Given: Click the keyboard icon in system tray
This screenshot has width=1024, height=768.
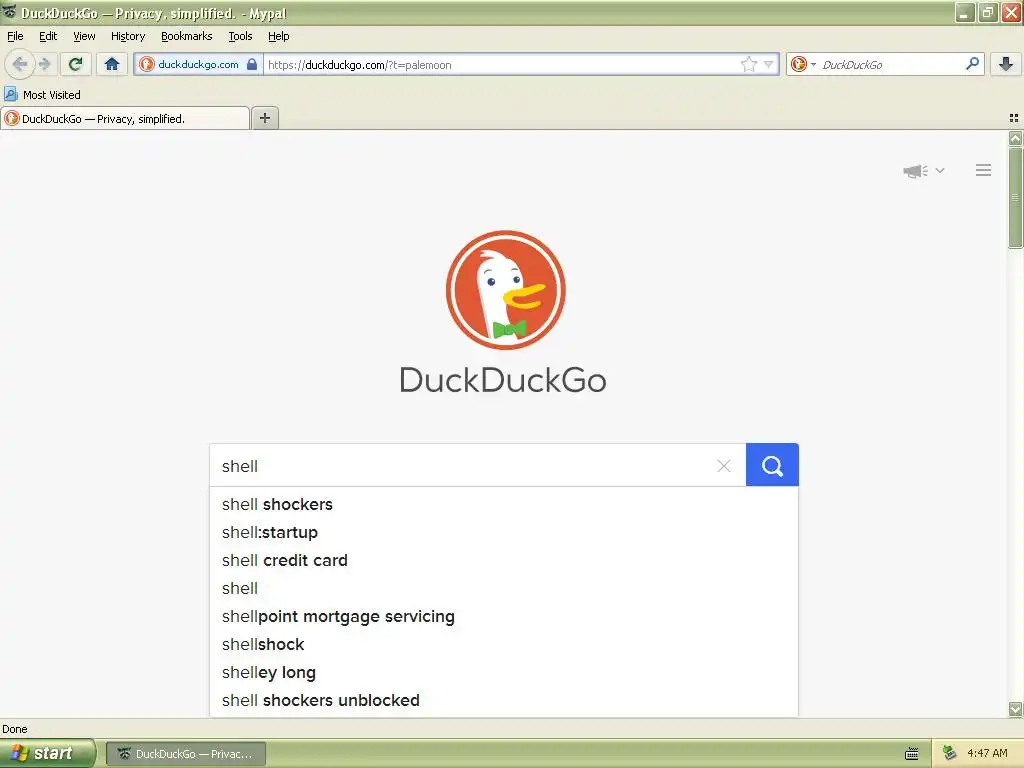Looking at the screenshot, I should click(x=912, y=754).
